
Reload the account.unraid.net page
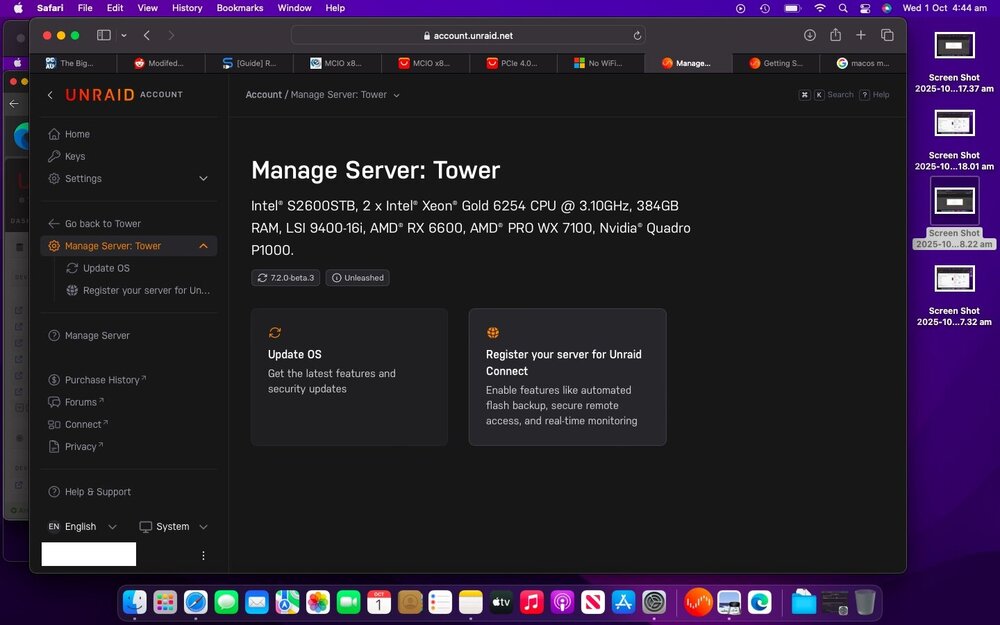point(636,36)
